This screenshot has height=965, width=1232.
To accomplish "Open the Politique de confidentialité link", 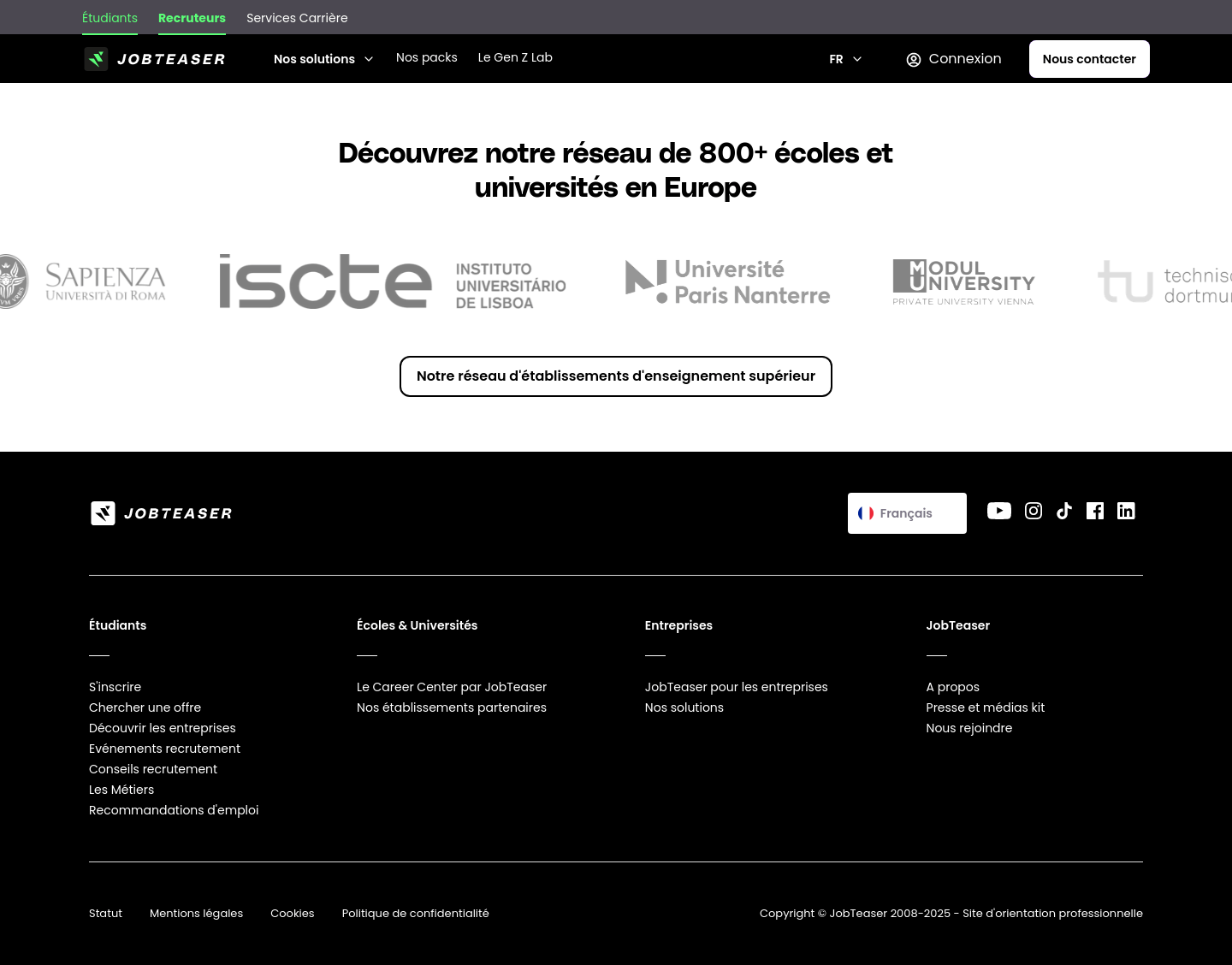I will [x=415, y=914].
